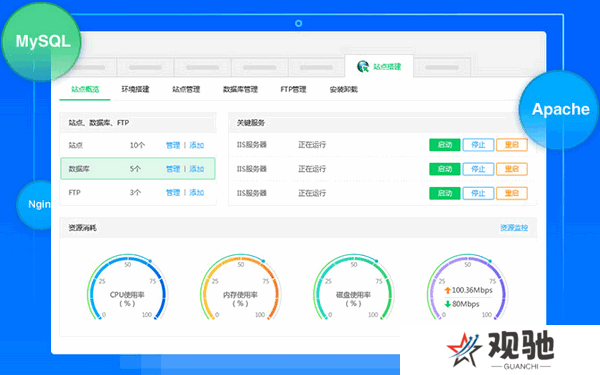
Task: Click the FTP row label
Action: pyautogui.click(x=74, y=192)
